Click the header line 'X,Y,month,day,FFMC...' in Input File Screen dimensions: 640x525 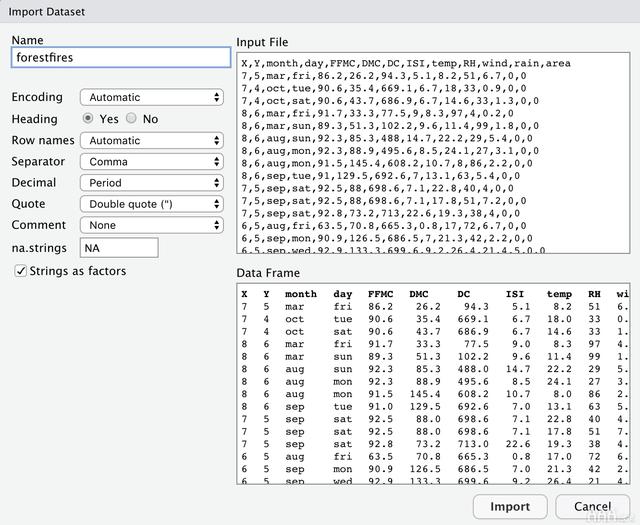[x=406, y=63]
